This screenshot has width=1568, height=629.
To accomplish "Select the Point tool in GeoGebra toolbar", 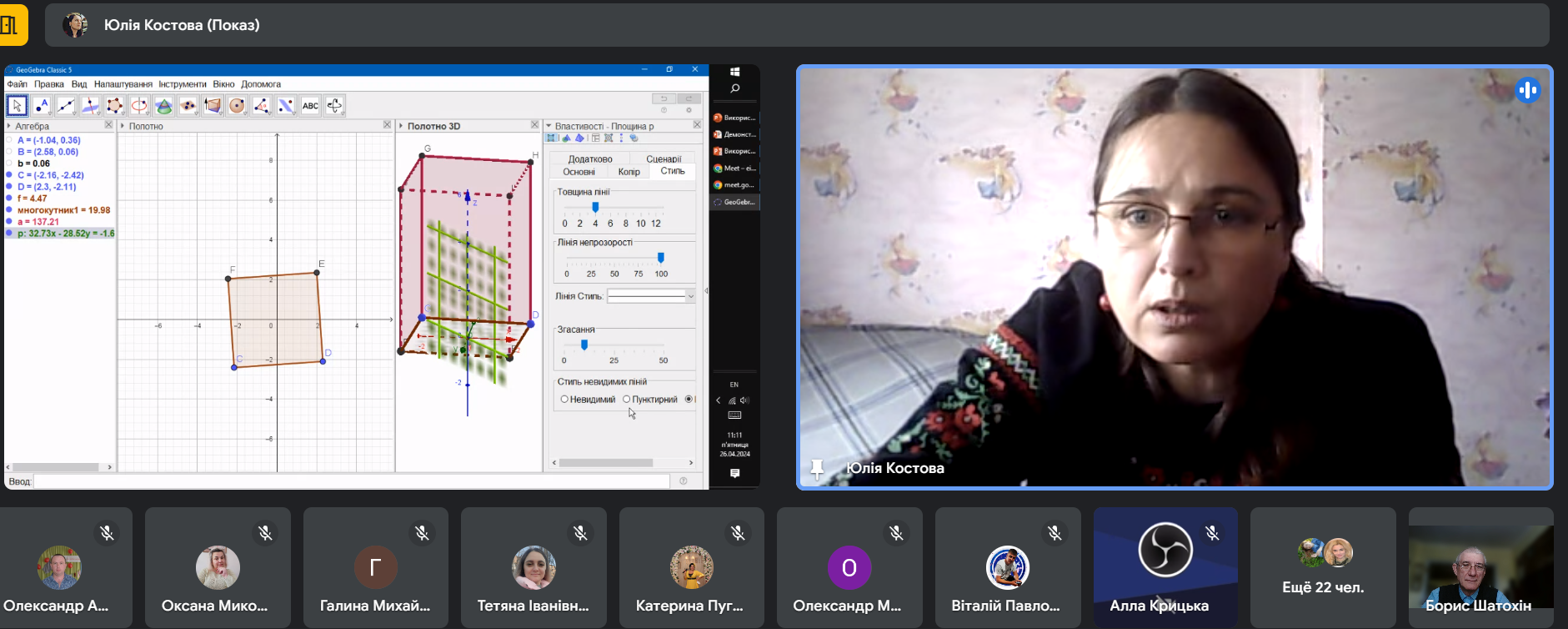I will [x=42, y=106].
